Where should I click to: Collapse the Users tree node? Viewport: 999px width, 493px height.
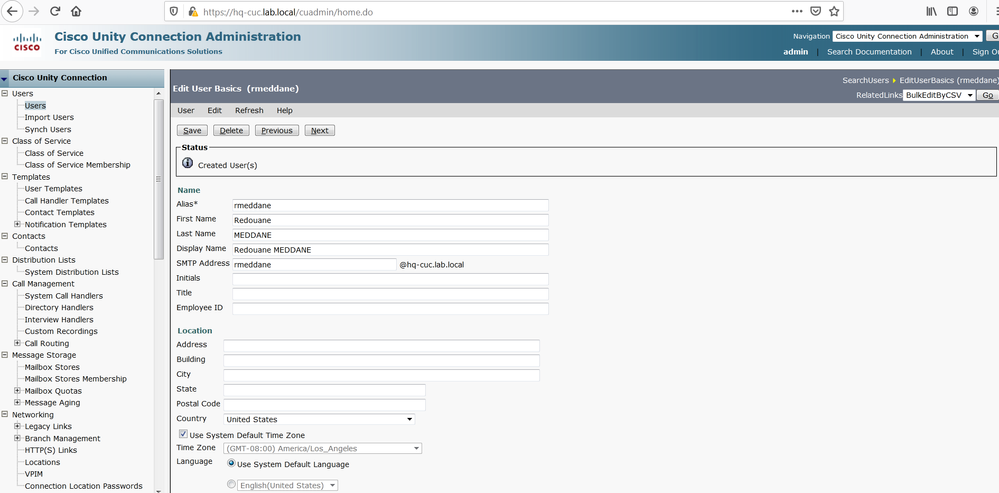5,94
